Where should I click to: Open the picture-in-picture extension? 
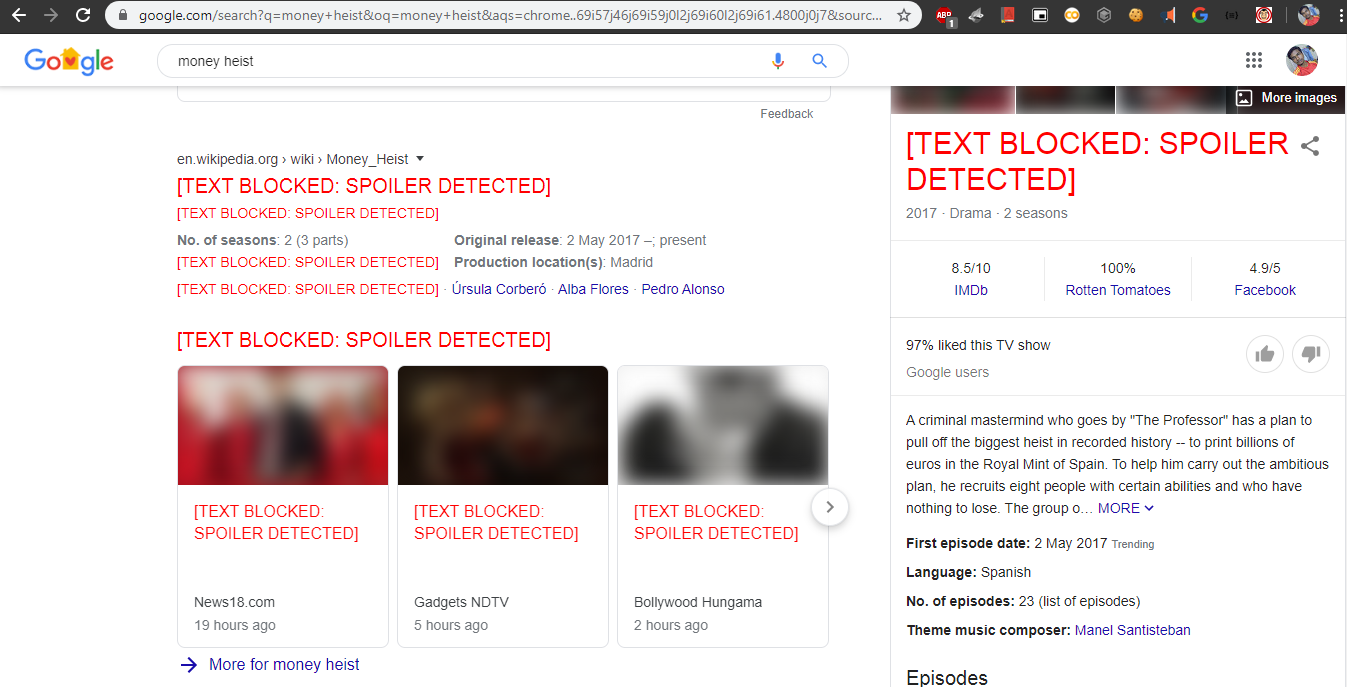click(1040, 15)
